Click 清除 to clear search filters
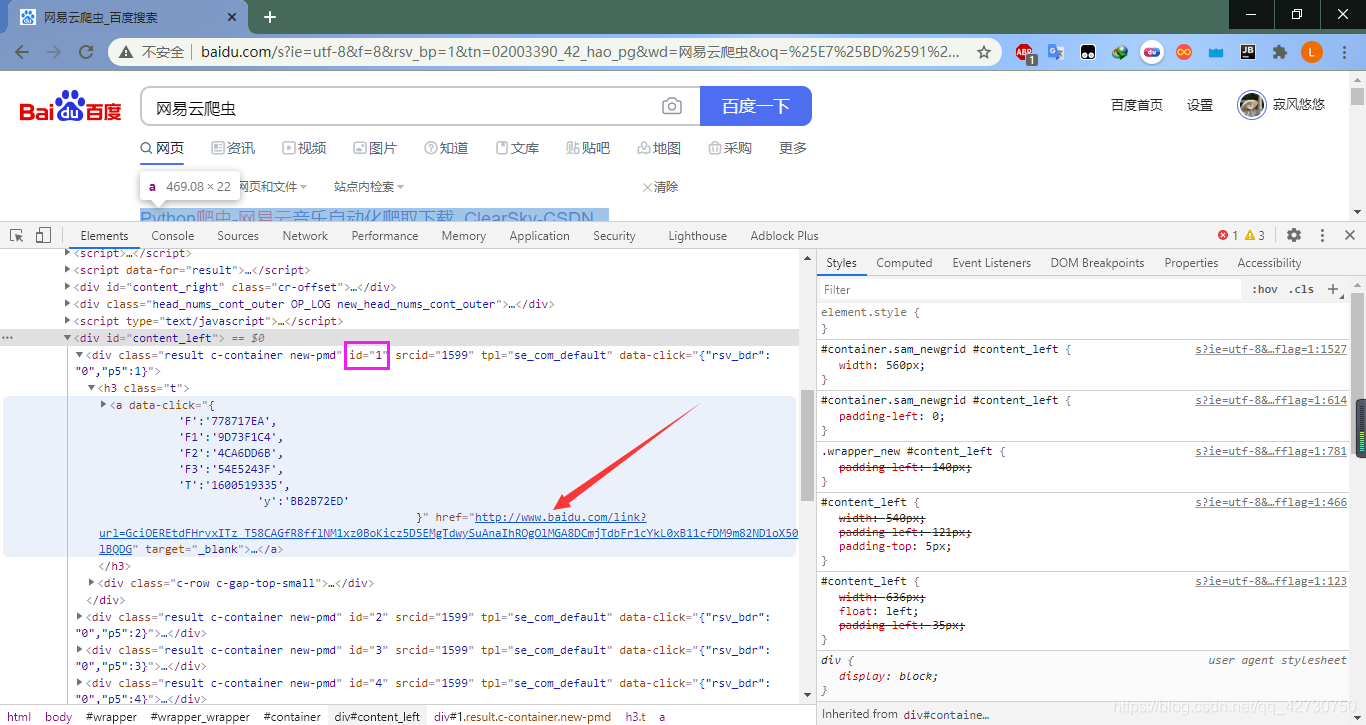The image size is (1366, 725). tap(660, 187)
